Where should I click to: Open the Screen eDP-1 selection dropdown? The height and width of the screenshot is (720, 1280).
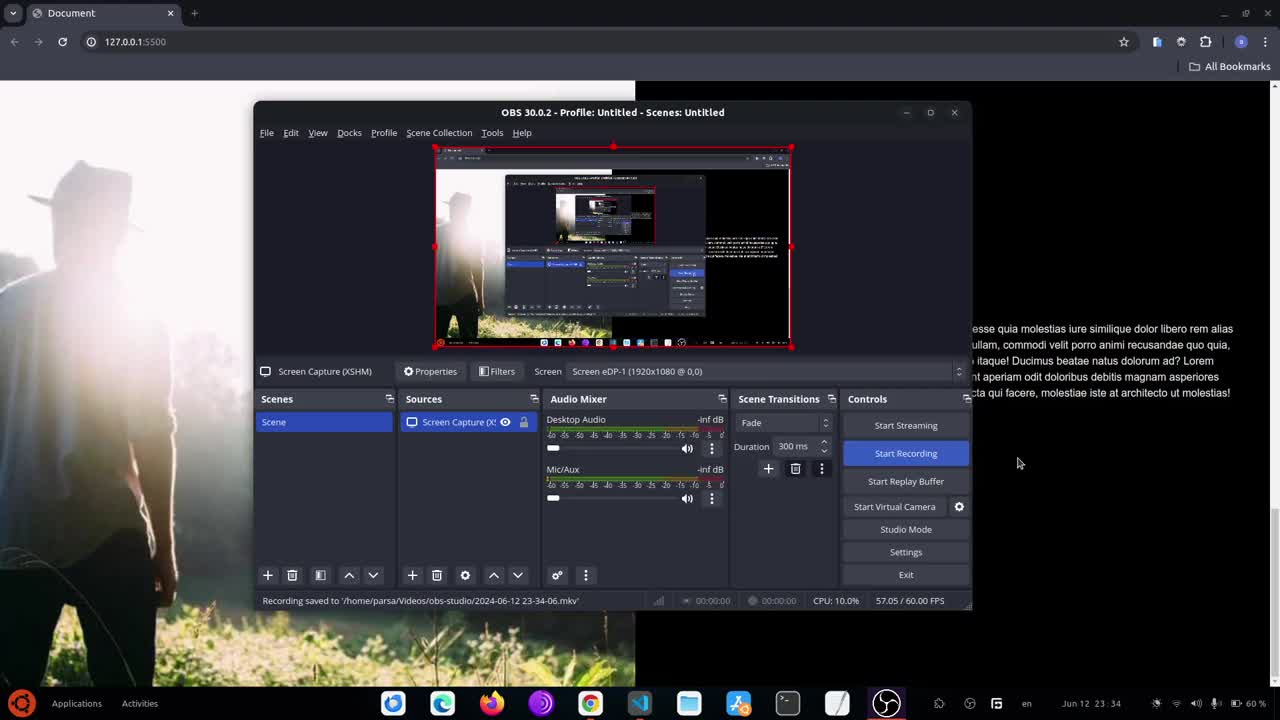766,371
